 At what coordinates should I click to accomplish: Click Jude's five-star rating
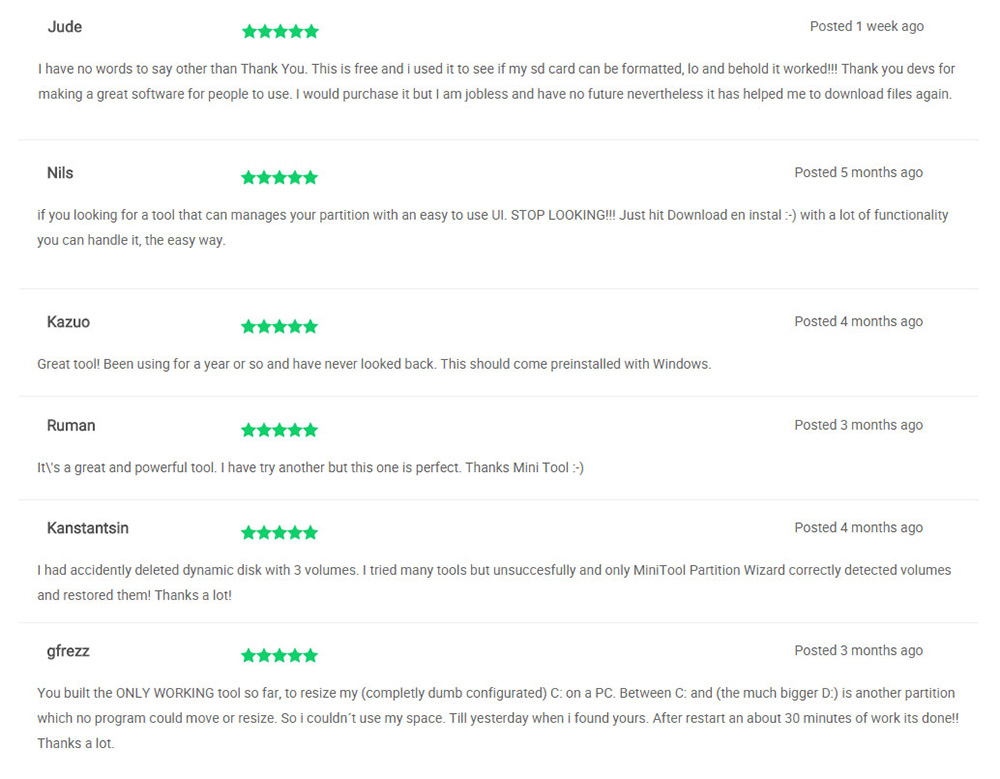point(280,31)
